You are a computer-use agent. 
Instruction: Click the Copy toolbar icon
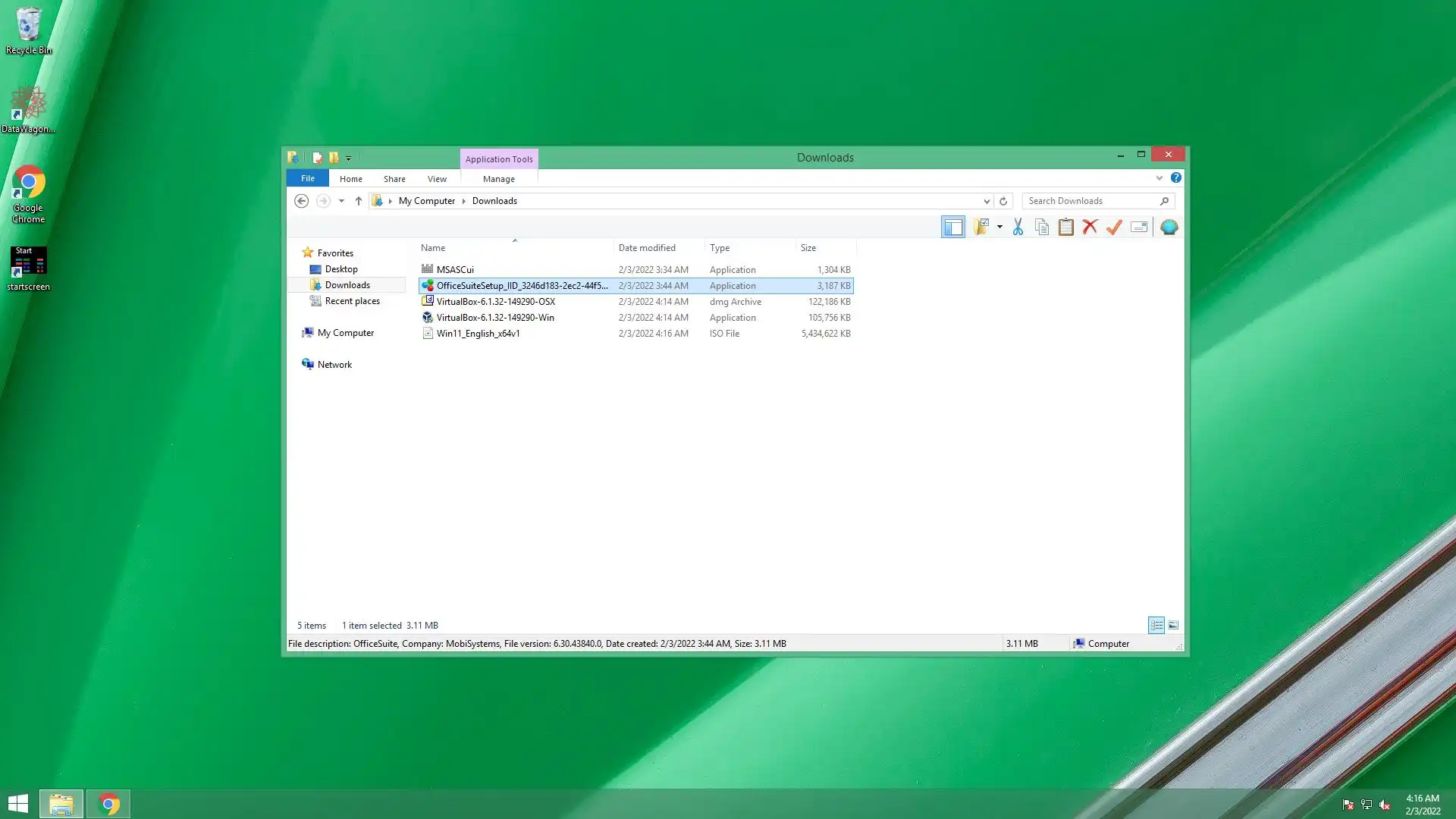1042,227
